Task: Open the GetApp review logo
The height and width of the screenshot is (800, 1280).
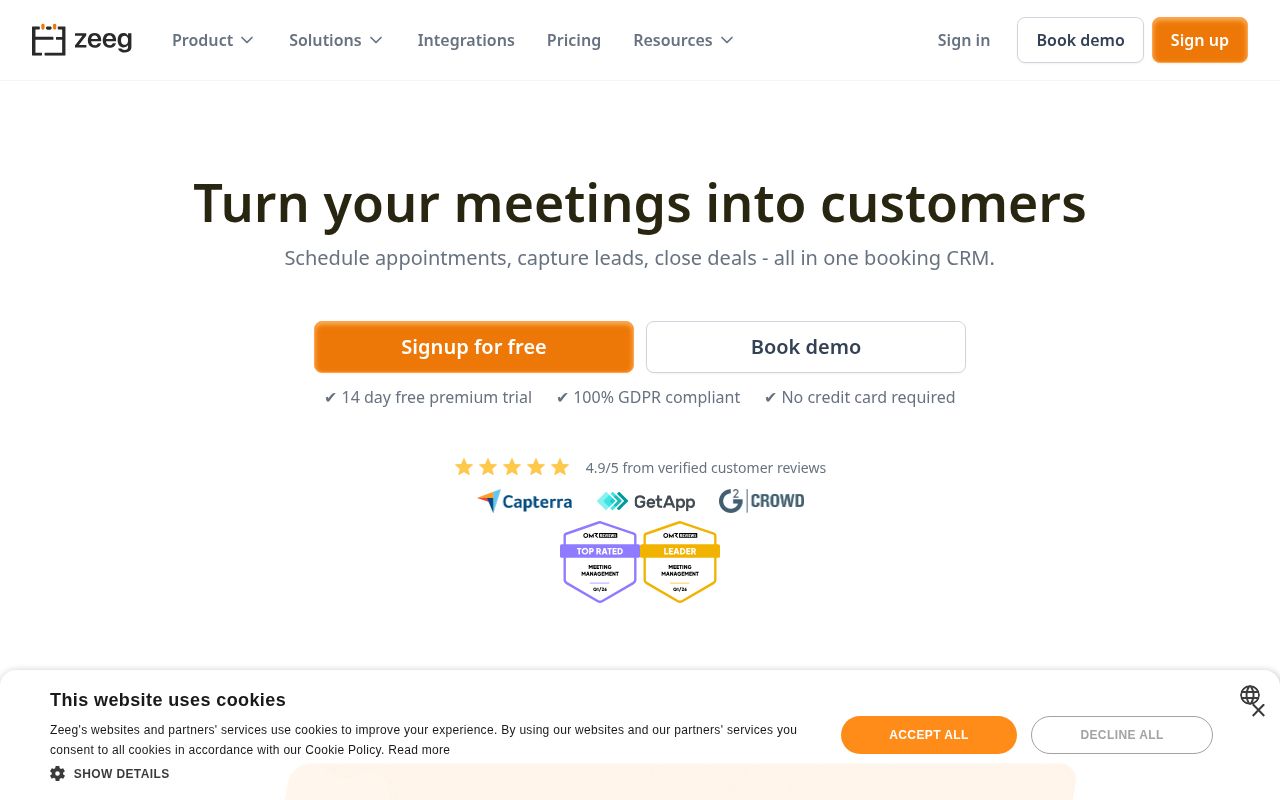Action: (x=646, y=501)
